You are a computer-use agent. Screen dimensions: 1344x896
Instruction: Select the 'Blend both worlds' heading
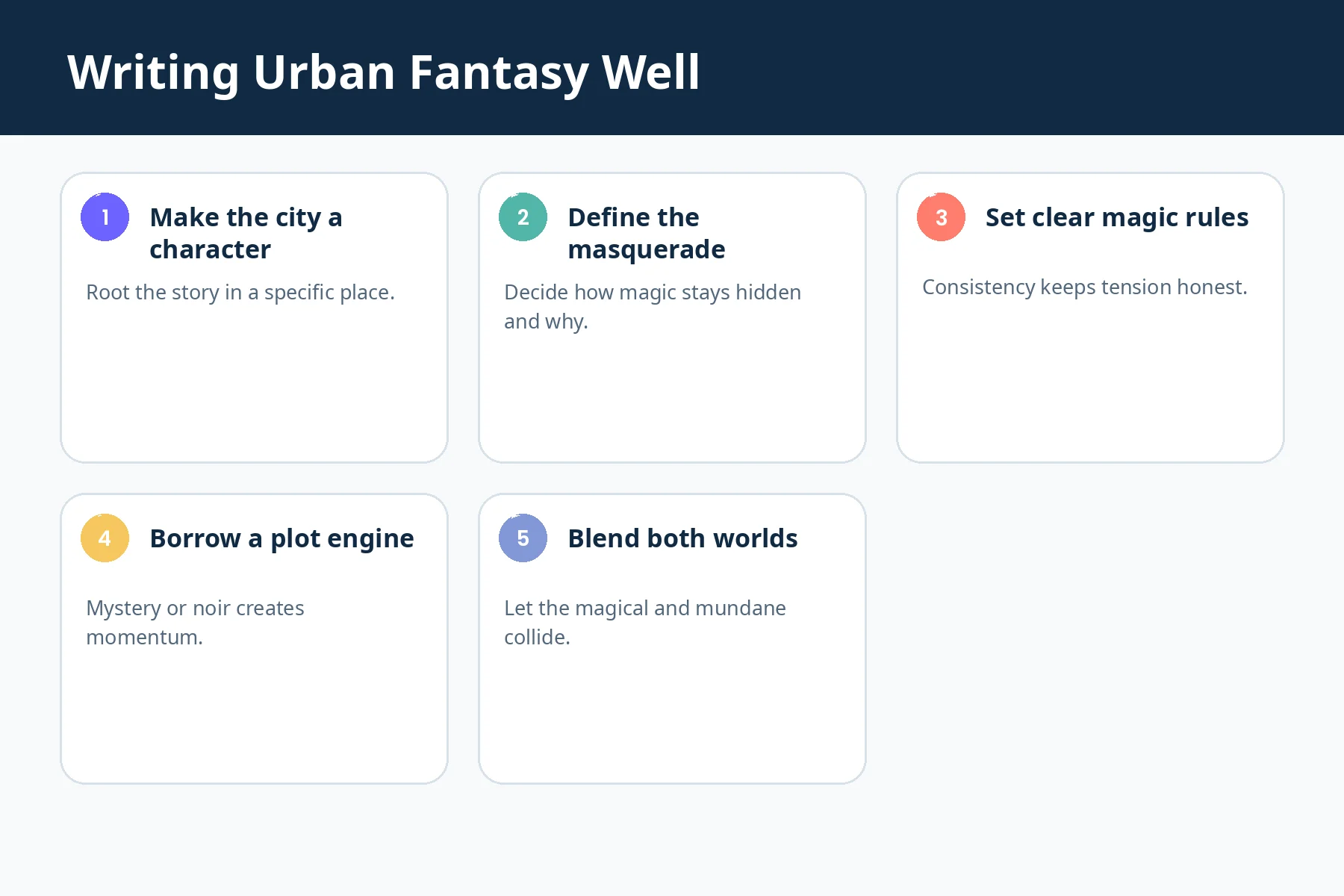tap(682, 538)
